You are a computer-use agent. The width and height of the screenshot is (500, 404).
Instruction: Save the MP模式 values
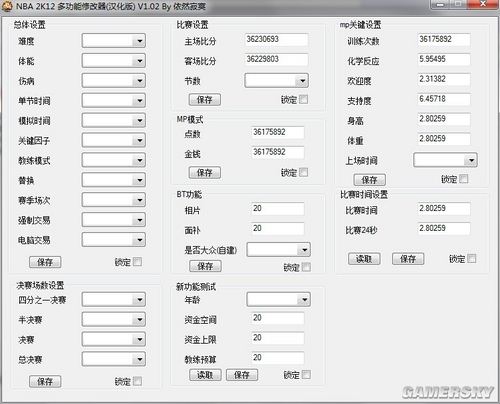[205, 172]
